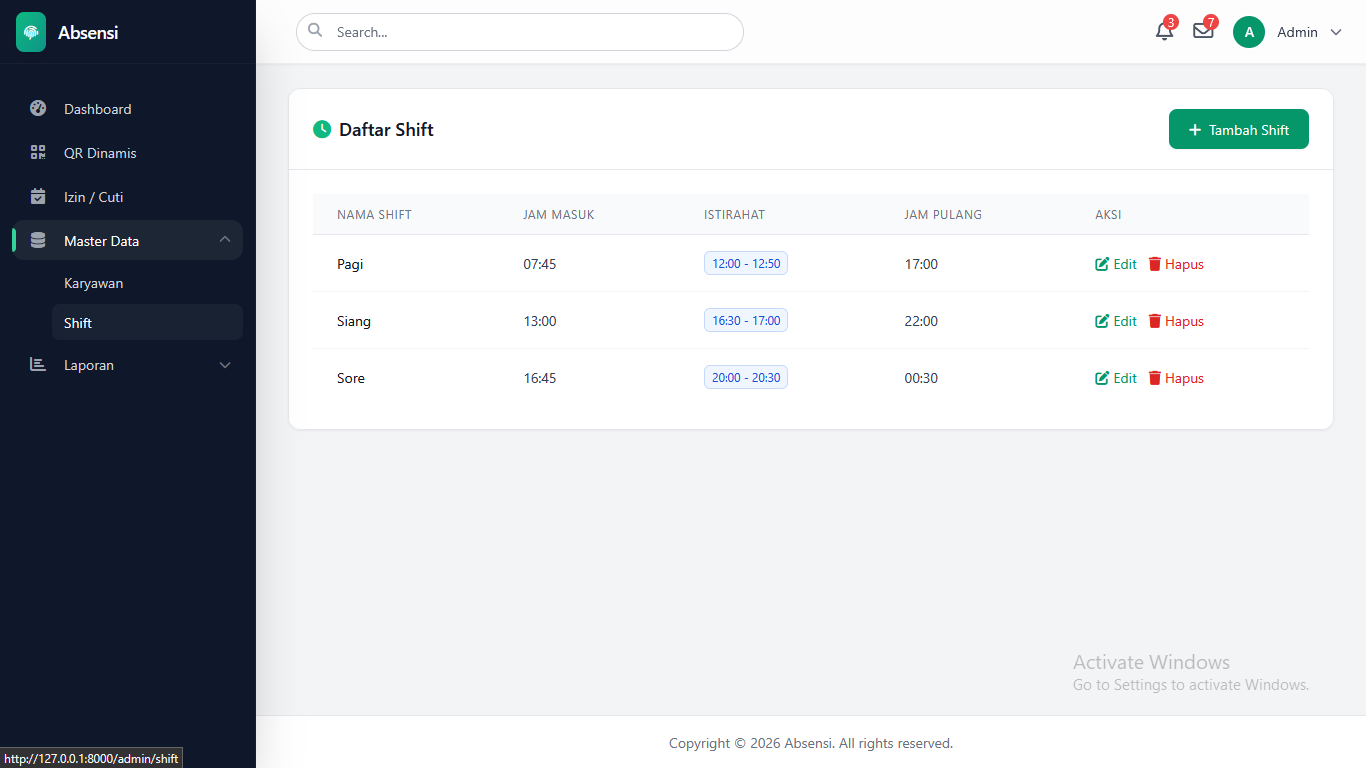The width and height of the screenshot is (1366, 768).
Task: Click the QR Dinamis code icon
Action: click(x=38, y=153)
